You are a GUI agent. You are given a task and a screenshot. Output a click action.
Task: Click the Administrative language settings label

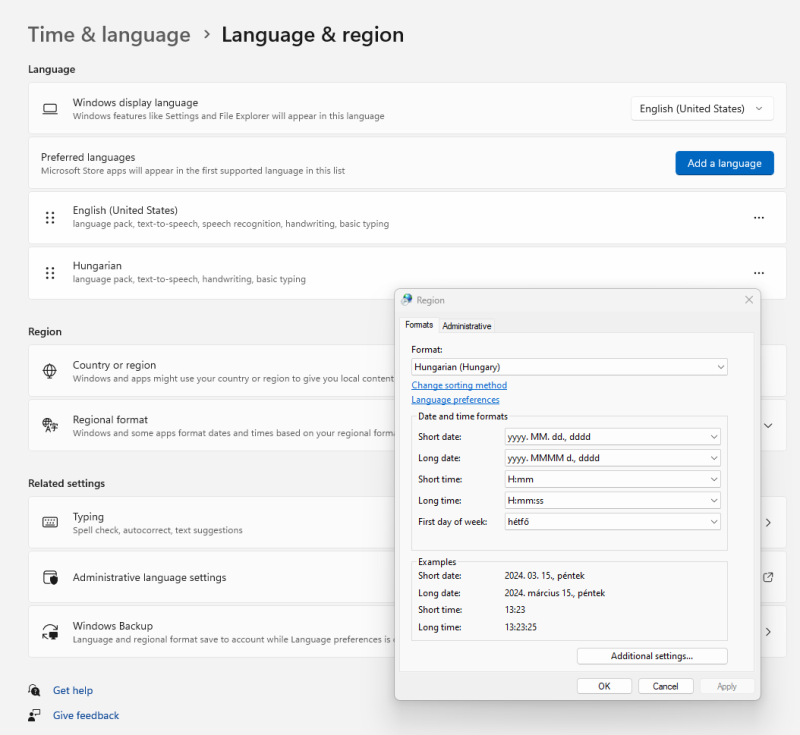pyautogui.click(x=149, y=577)
